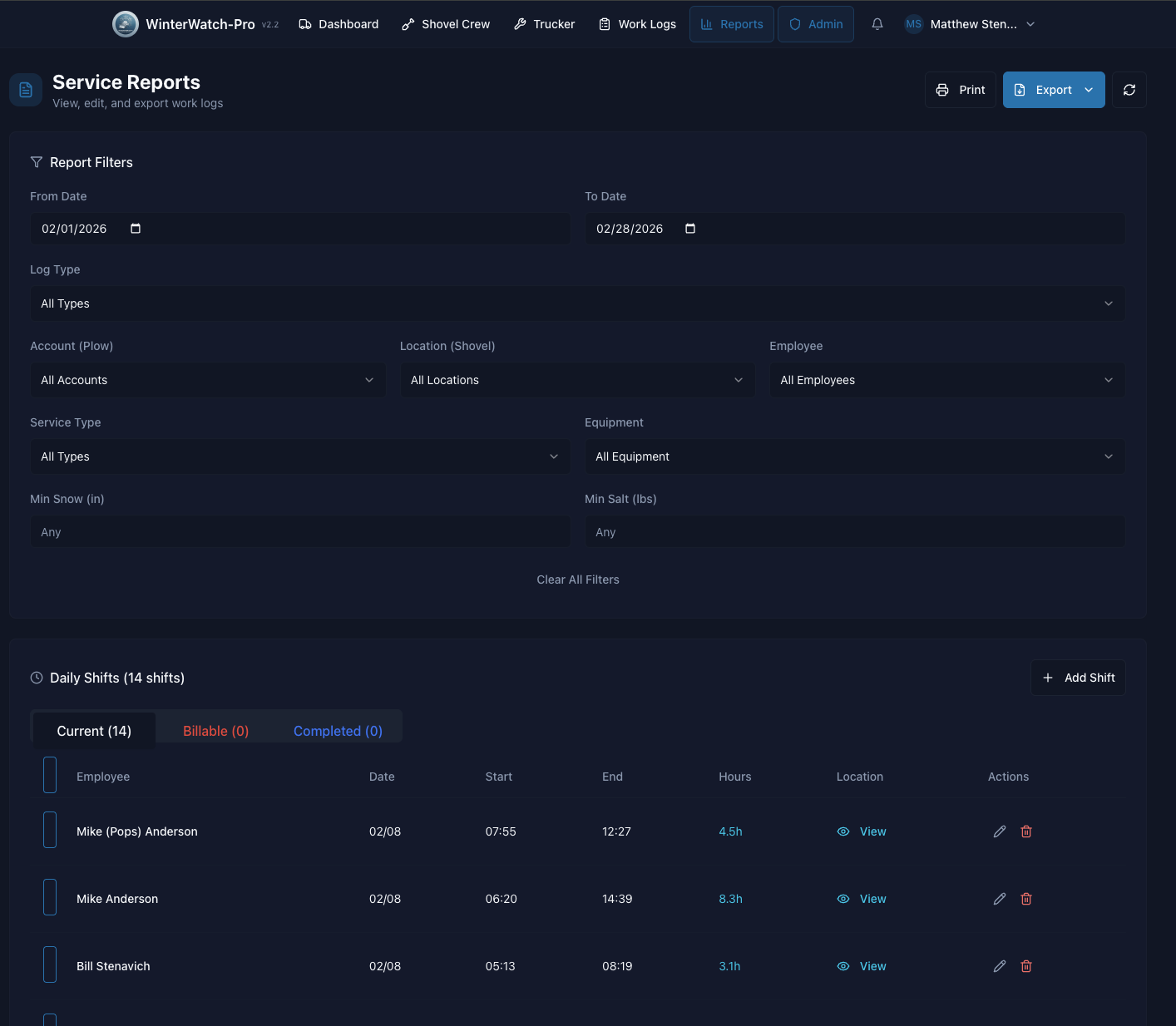View location for Mike Anderson's shift
The width and height of the screenshot is (1176, 1026).
coord(862,899)
